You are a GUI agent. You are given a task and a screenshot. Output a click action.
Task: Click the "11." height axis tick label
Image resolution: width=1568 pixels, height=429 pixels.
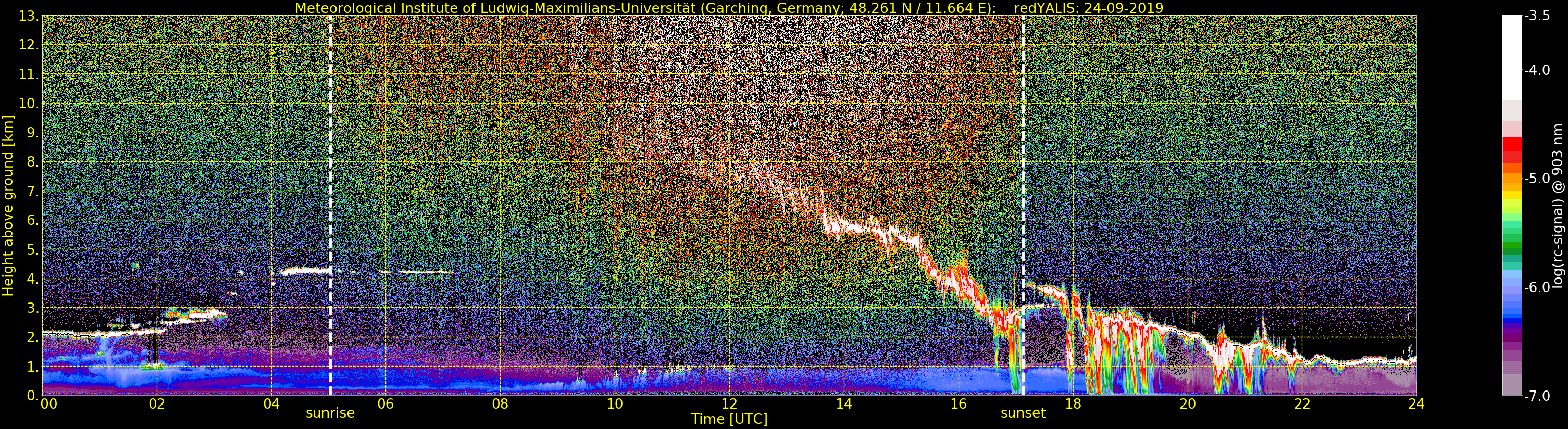[x=29, y=74]
